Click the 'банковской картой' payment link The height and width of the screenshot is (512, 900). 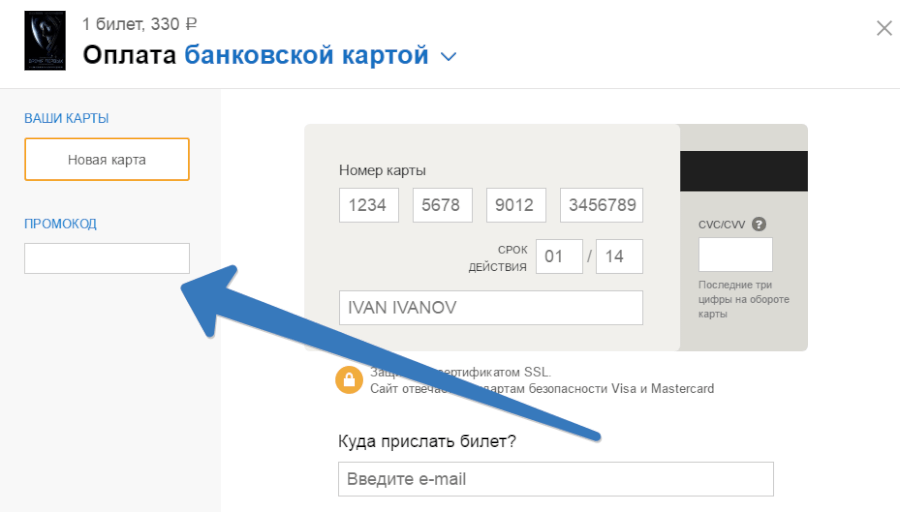(x=307, y=55)
